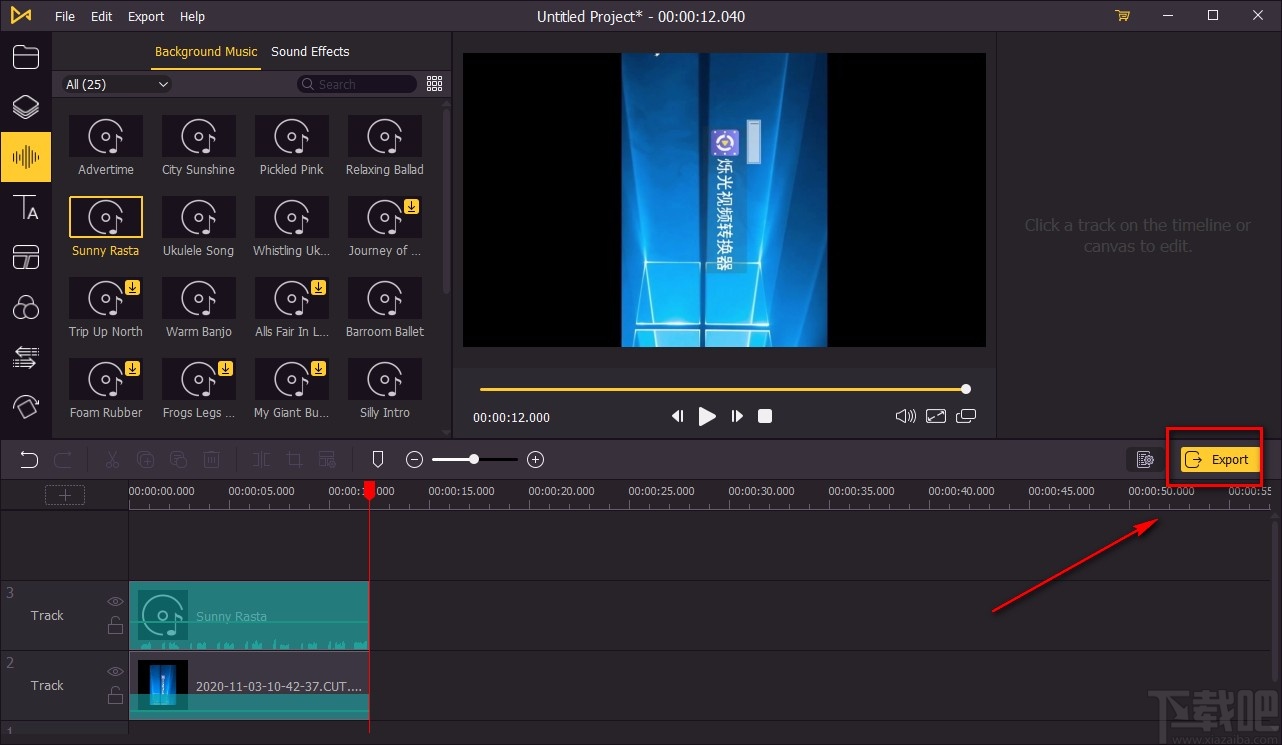The image size is (1282, 745).
Task: Toggle the lock on Track 3
Action: point(116,626)
